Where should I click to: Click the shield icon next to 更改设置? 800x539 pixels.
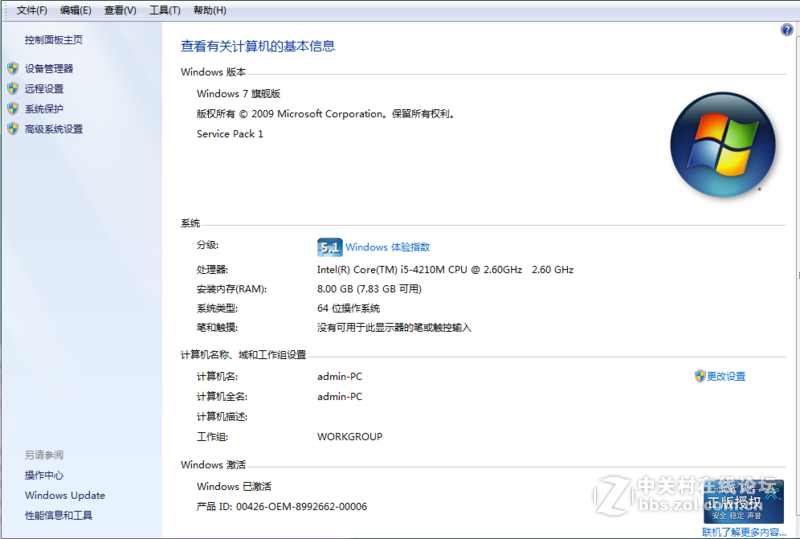tap(700, 376)
